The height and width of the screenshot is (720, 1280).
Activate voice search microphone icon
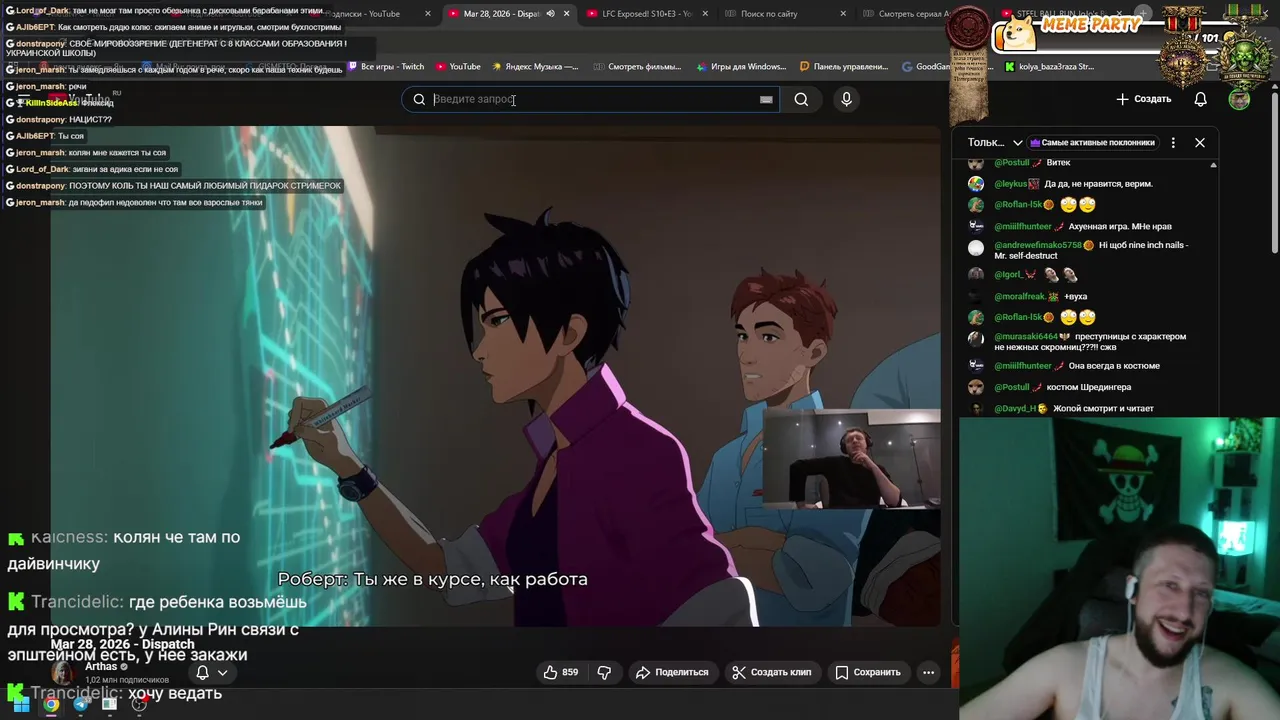(x=846, y=99)
